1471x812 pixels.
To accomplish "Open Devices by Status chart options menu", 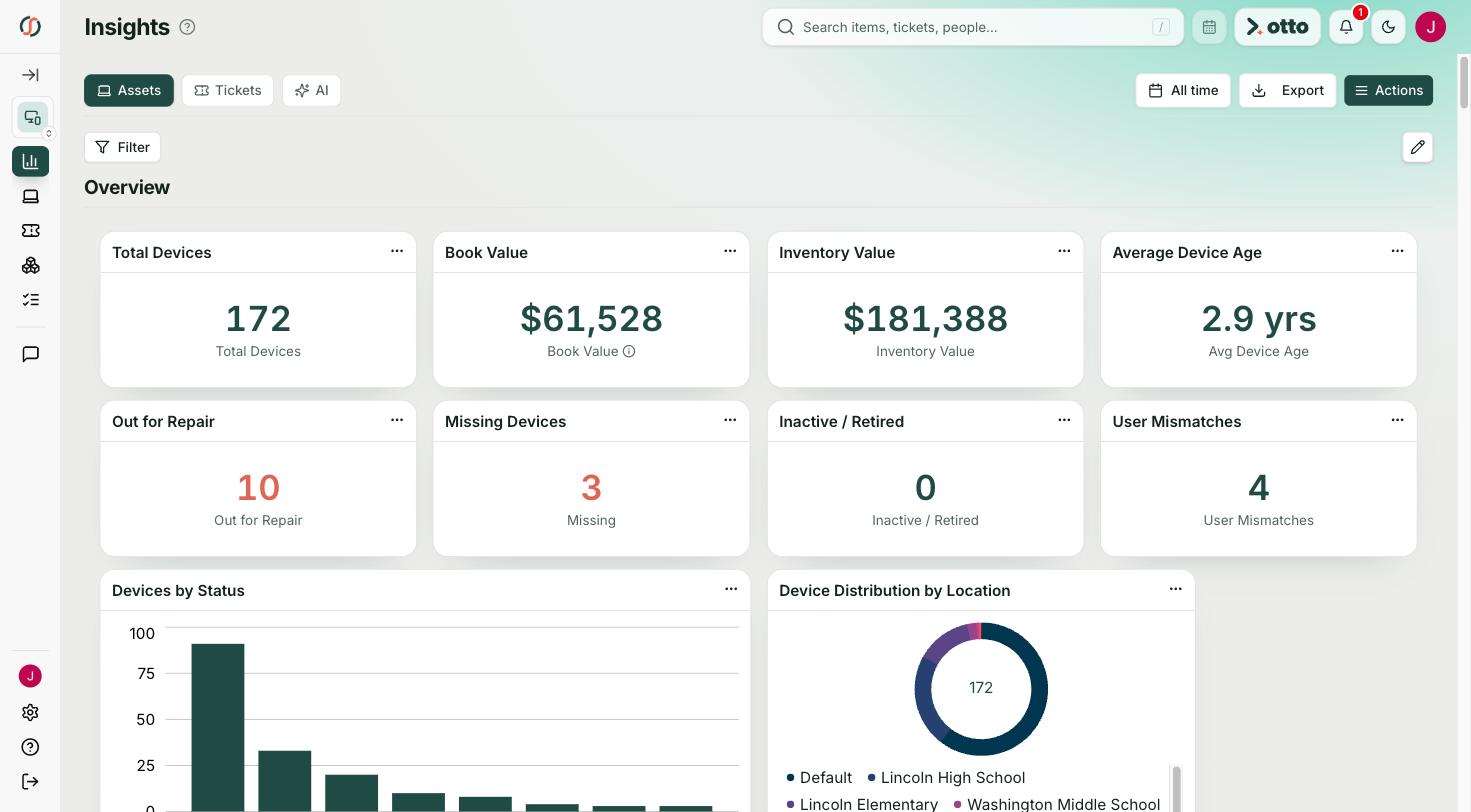I will (731, 589).
